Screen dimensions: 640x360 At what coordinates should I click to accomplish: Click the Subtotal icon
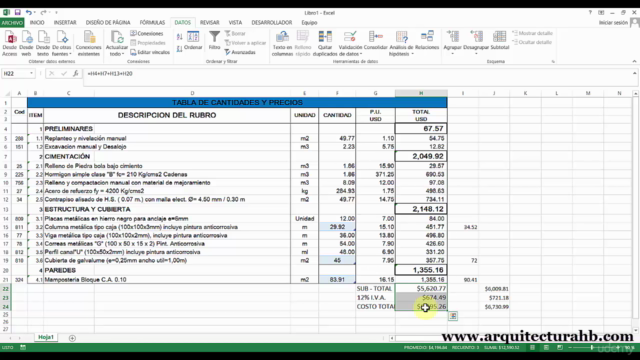point(500,37)
